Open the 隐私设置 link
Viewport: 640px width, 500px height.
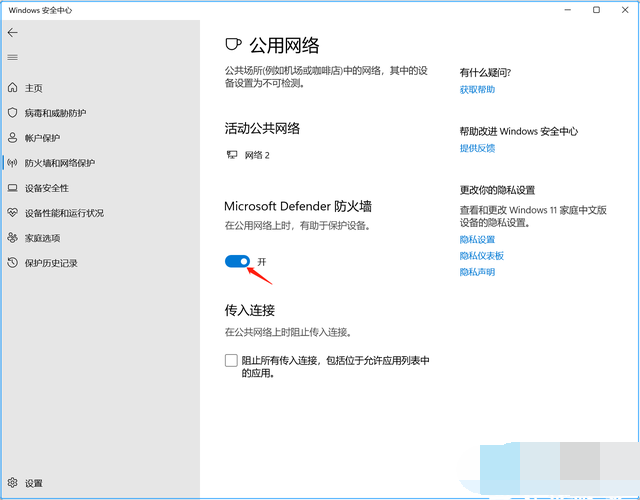coord(477,240)
